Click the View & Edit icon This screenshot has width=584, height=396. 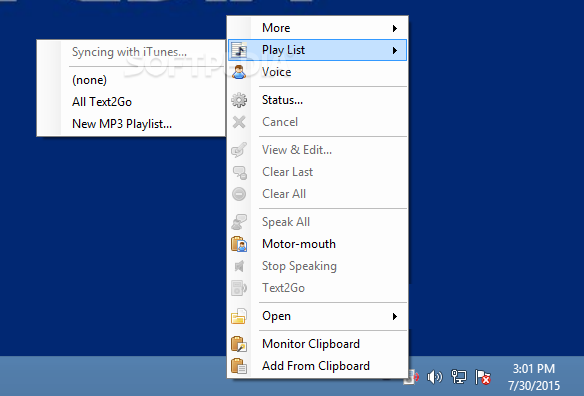click(x=239, y=150)
